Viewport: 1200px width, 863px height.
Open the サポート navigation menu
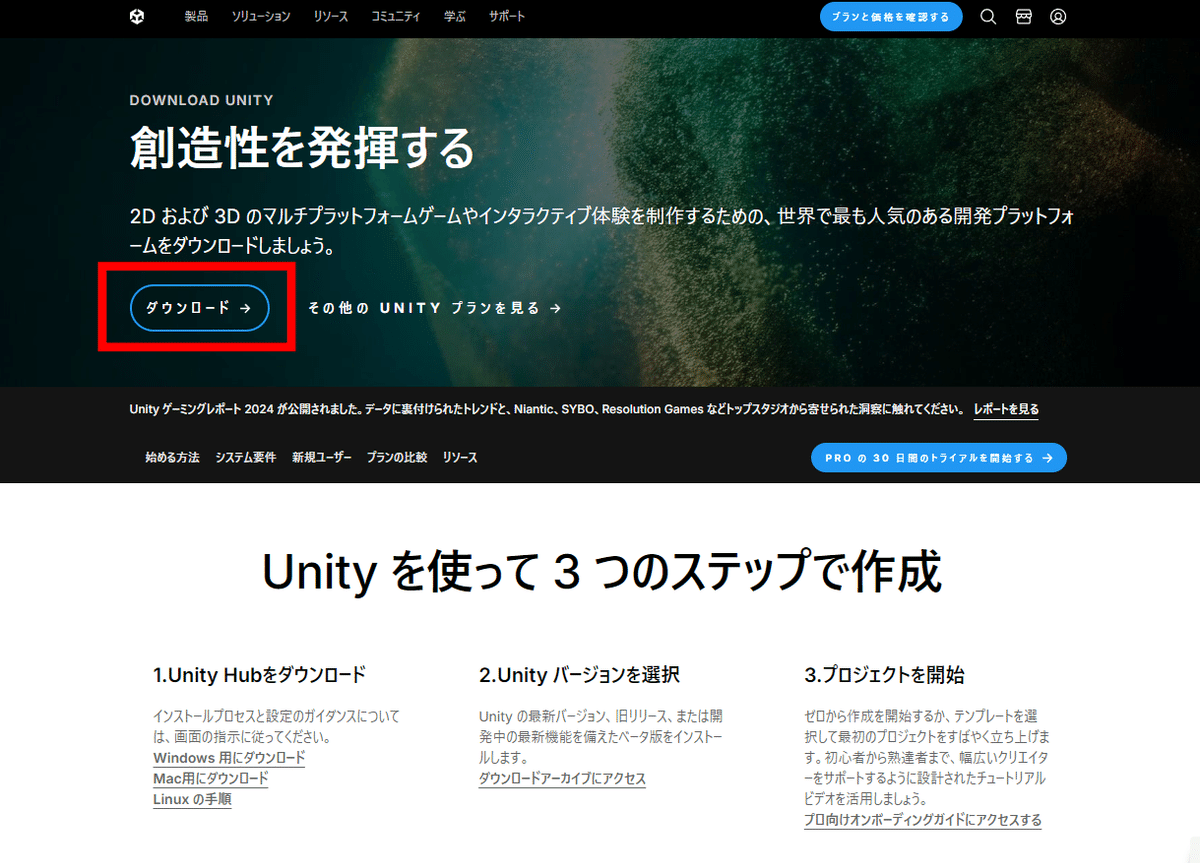tap(507, 17)
